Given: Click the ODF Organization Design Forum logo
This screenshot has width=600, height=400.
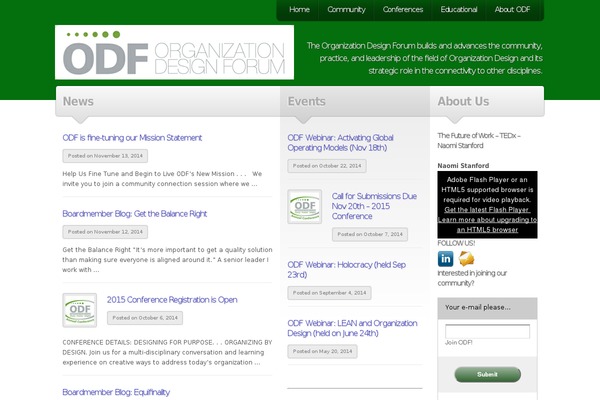Looking at the screenshot, I should [x=174, y=52].
